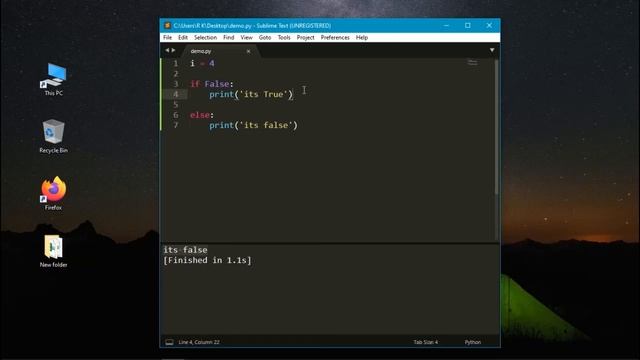Open the Project menu

click(x=305, y=38)
